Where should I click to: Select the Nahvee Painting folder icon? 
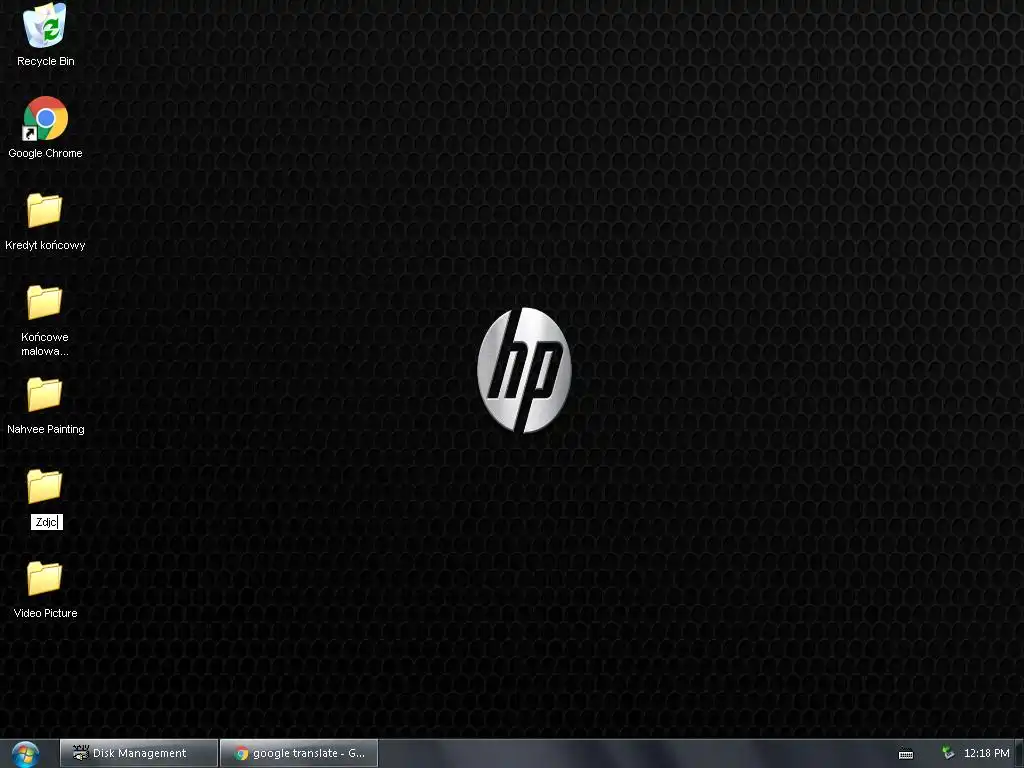click(x=44, y=394)
